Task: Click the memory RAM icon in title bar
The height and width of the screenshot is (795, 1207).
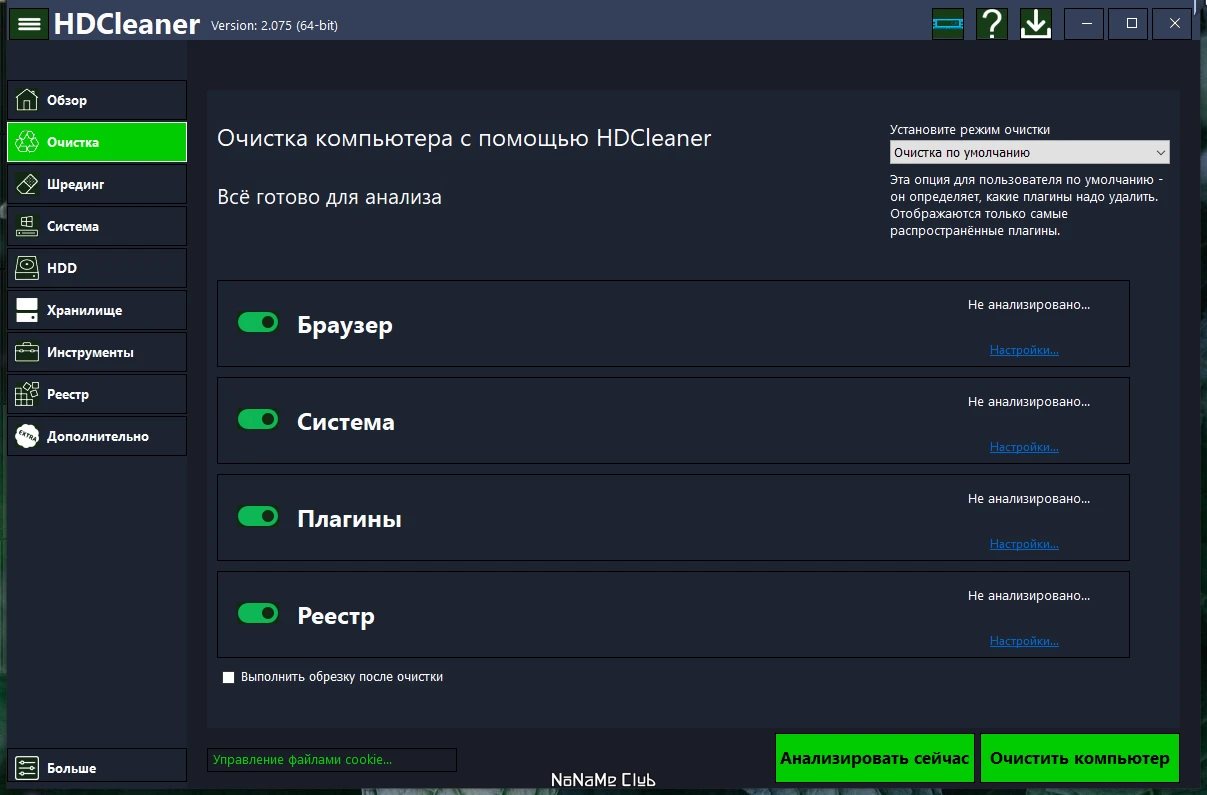Action: pyautogui.click(x=947, y=23)
